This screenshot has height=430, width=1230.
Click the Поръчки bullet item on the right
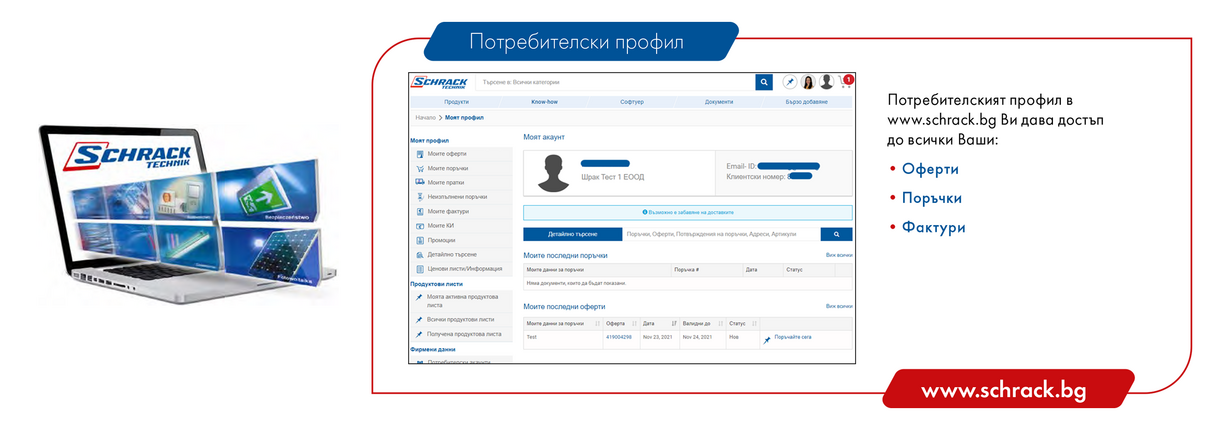click(932, 198)
